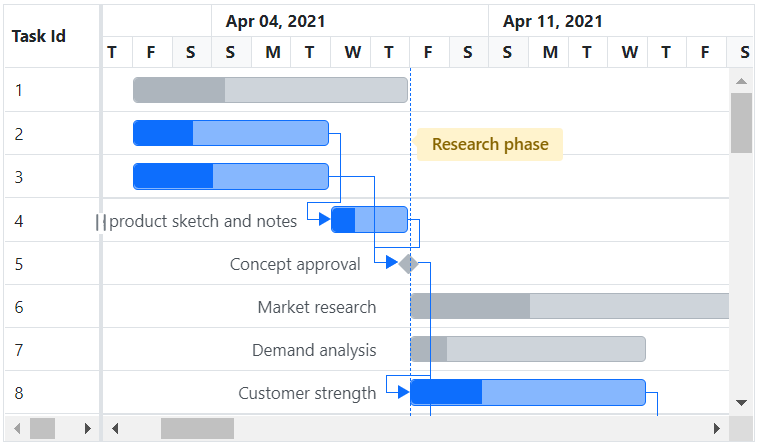
Task: Click the Task Id column header
Action: click(39, 36)
